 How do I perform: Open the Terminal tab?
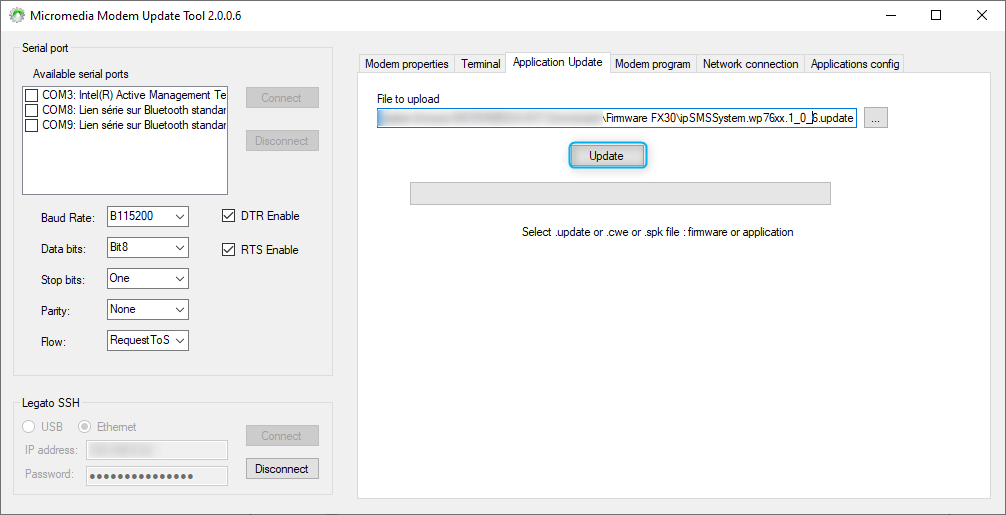click(x=480, y=64)
